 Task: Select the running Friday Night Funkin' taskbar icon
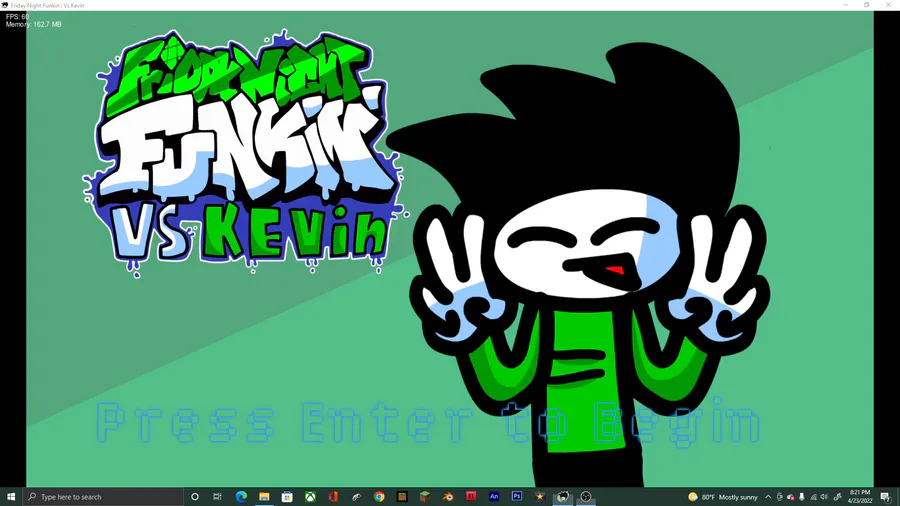point(562,497)
